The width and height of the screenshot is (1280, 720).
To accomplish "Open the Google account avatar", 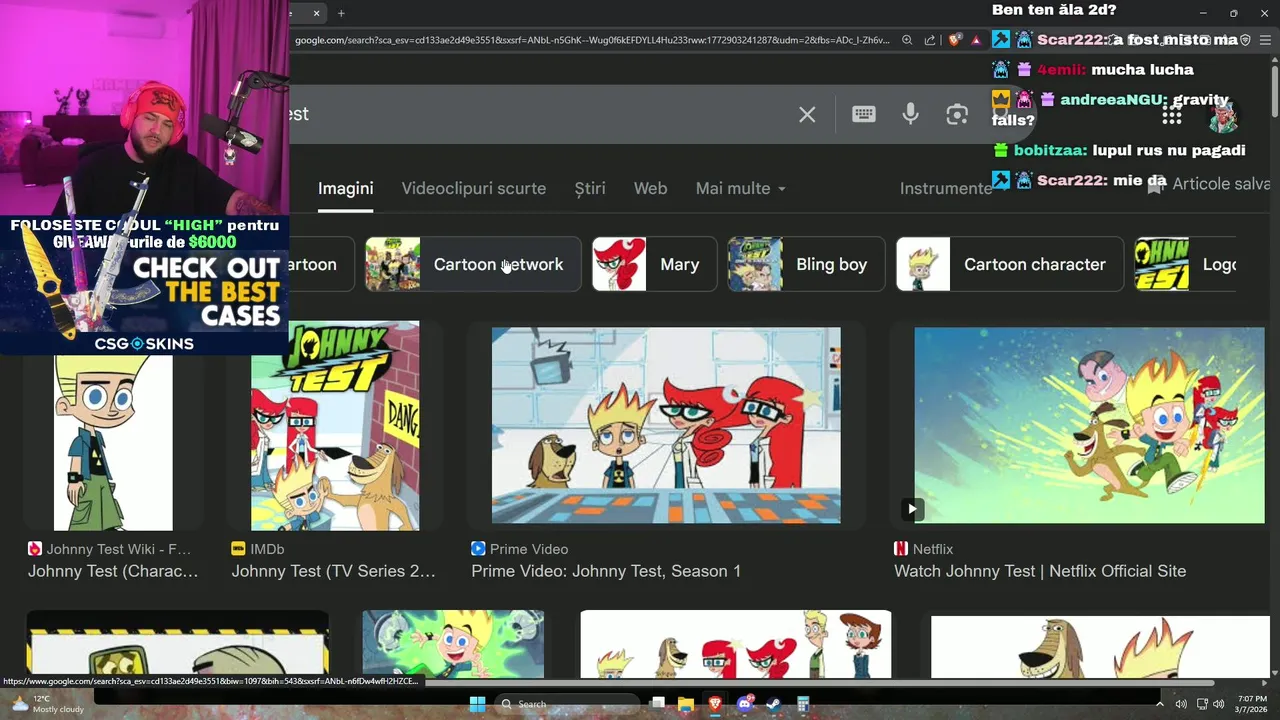I will click(1224, 116).
